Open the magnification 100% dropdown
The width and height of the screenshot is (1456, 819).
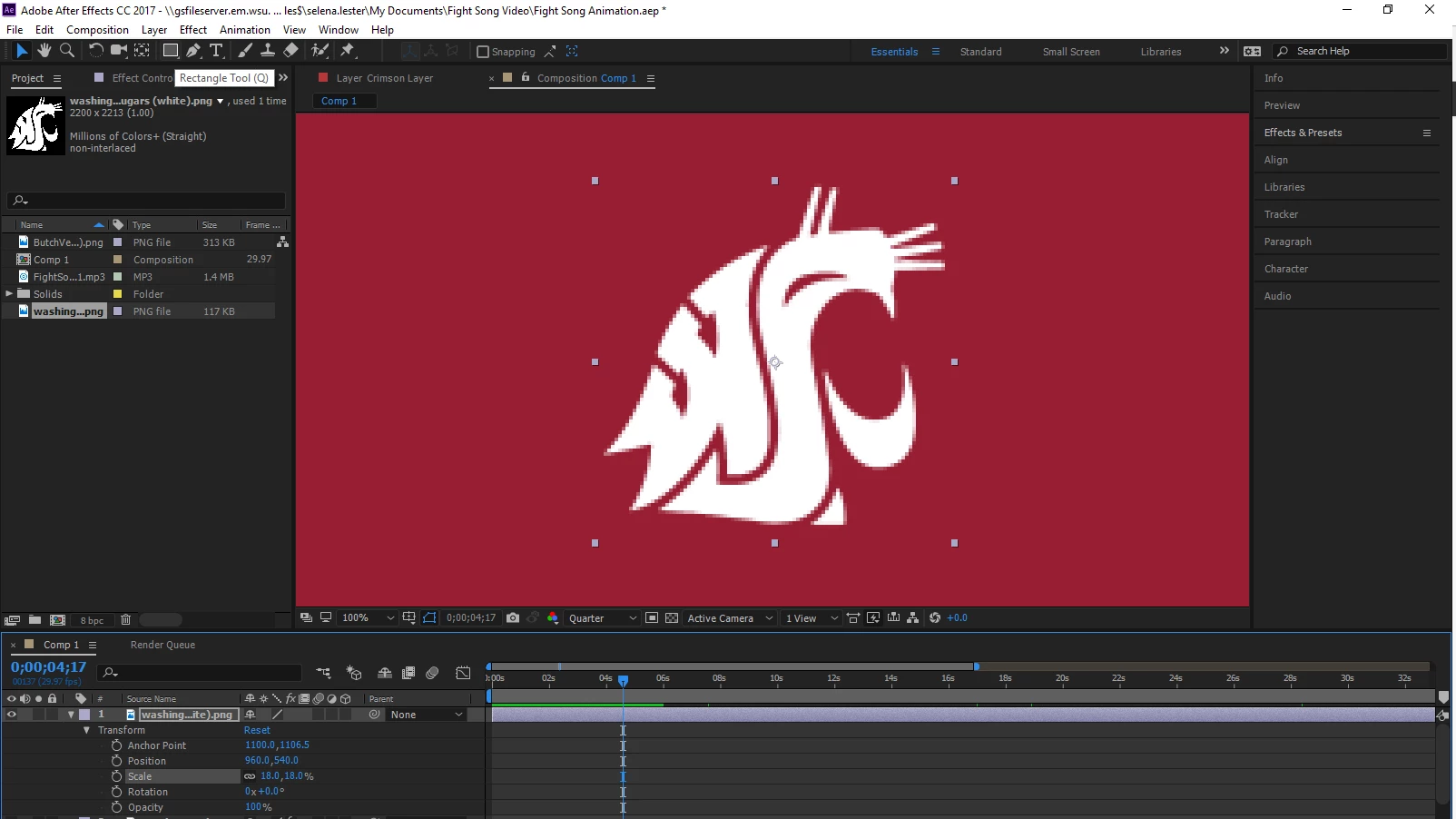click(368, 618)
